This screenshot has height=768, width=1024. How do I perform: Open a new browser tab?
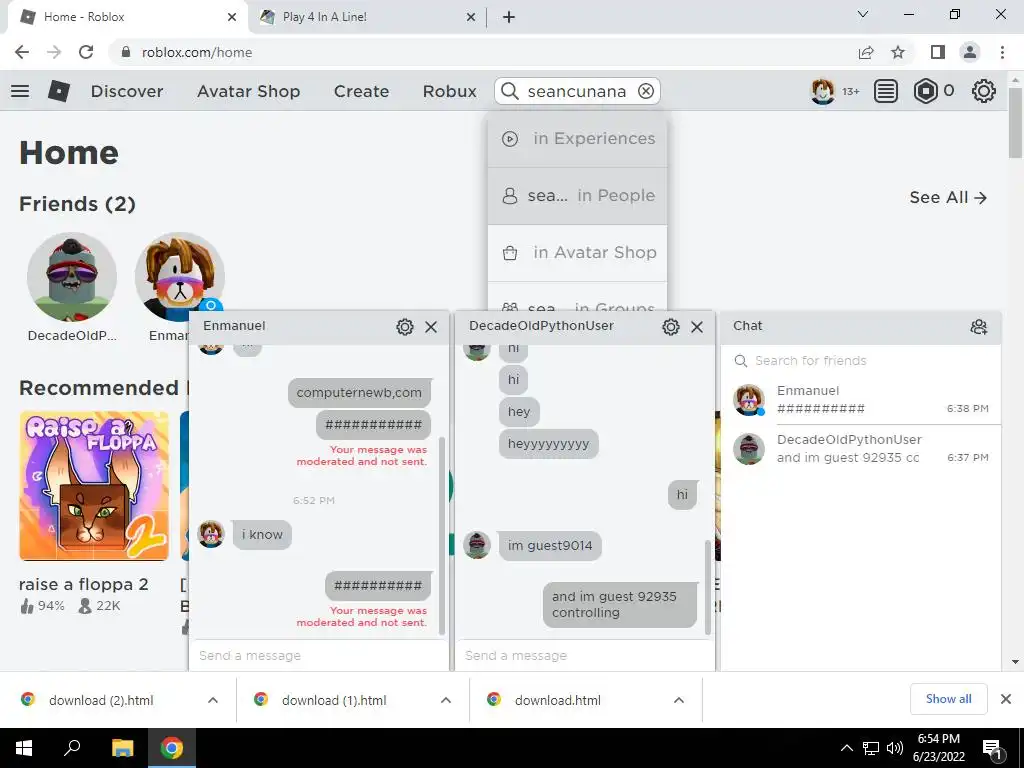pos(509,17)
